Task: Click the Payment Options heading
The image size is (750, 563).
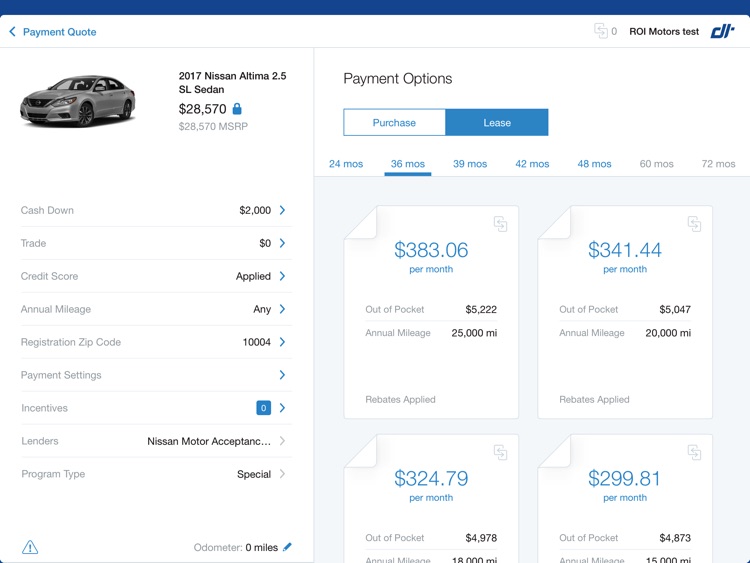Action: pyautogui.click(x=397, y=78)
